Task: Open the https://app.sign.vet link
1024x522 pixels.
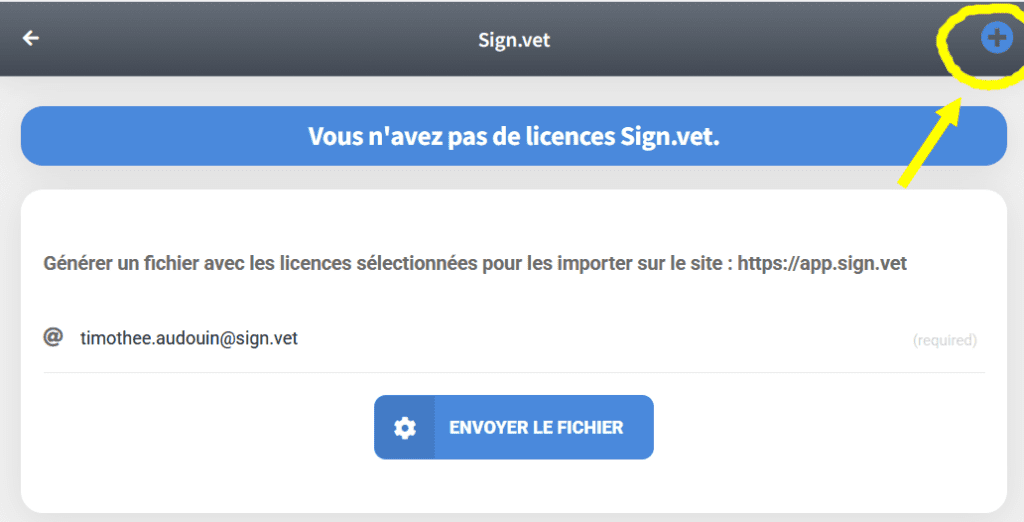Action: (822, 264)
